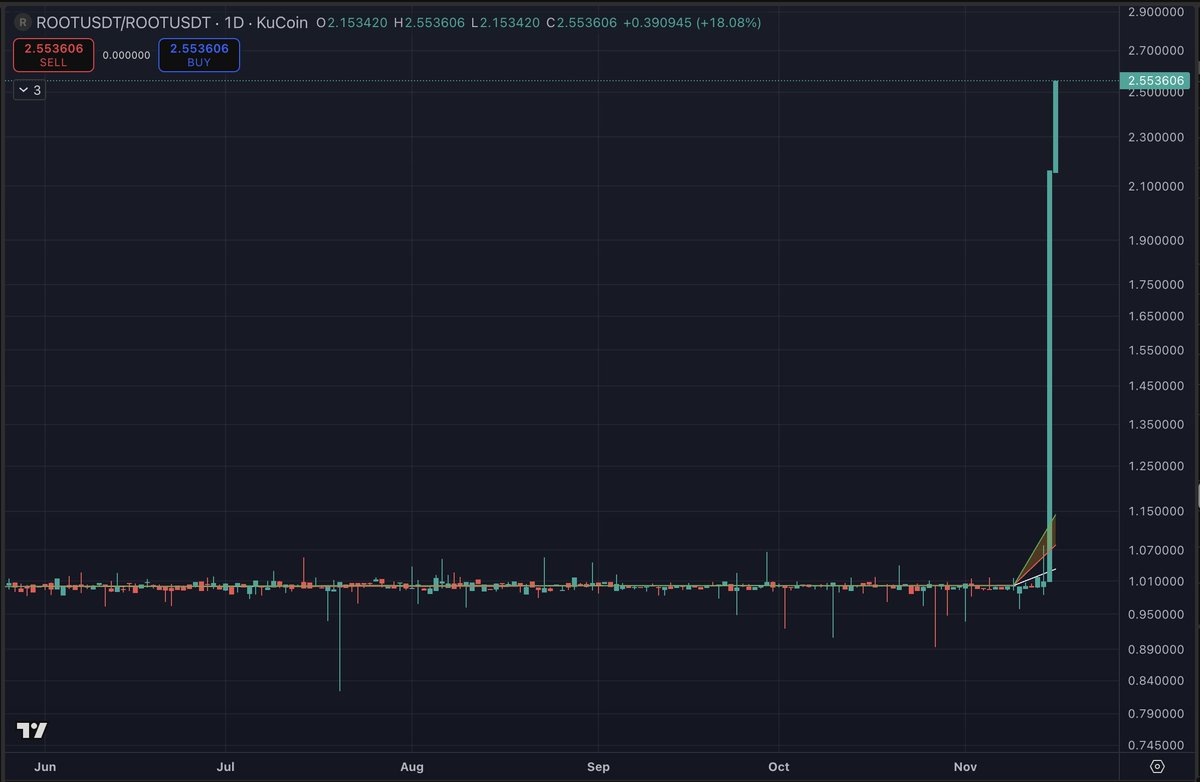Click the 1.900000 price axis label
The height and width of the screenshot is (782, 1200).
tap(1156, 241)
